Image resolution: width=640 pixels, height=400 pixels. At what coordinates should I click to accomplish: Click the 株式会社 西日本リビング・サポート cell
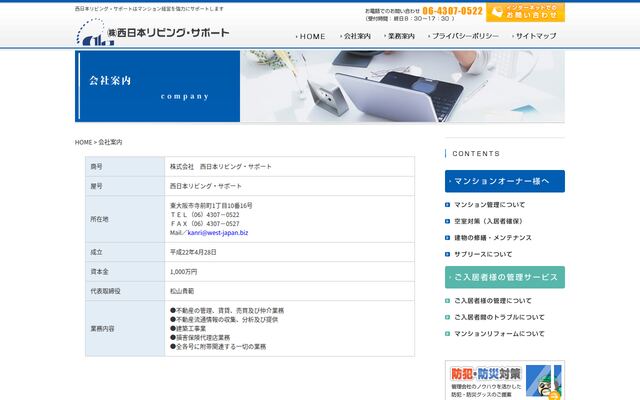pos(290,167)
